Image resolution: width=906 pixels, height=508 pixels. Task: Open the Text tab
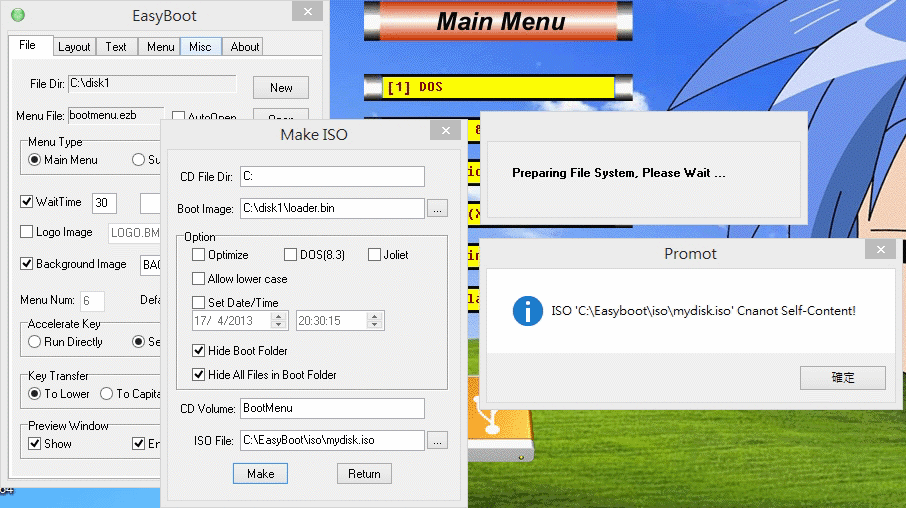coord(116,47)
